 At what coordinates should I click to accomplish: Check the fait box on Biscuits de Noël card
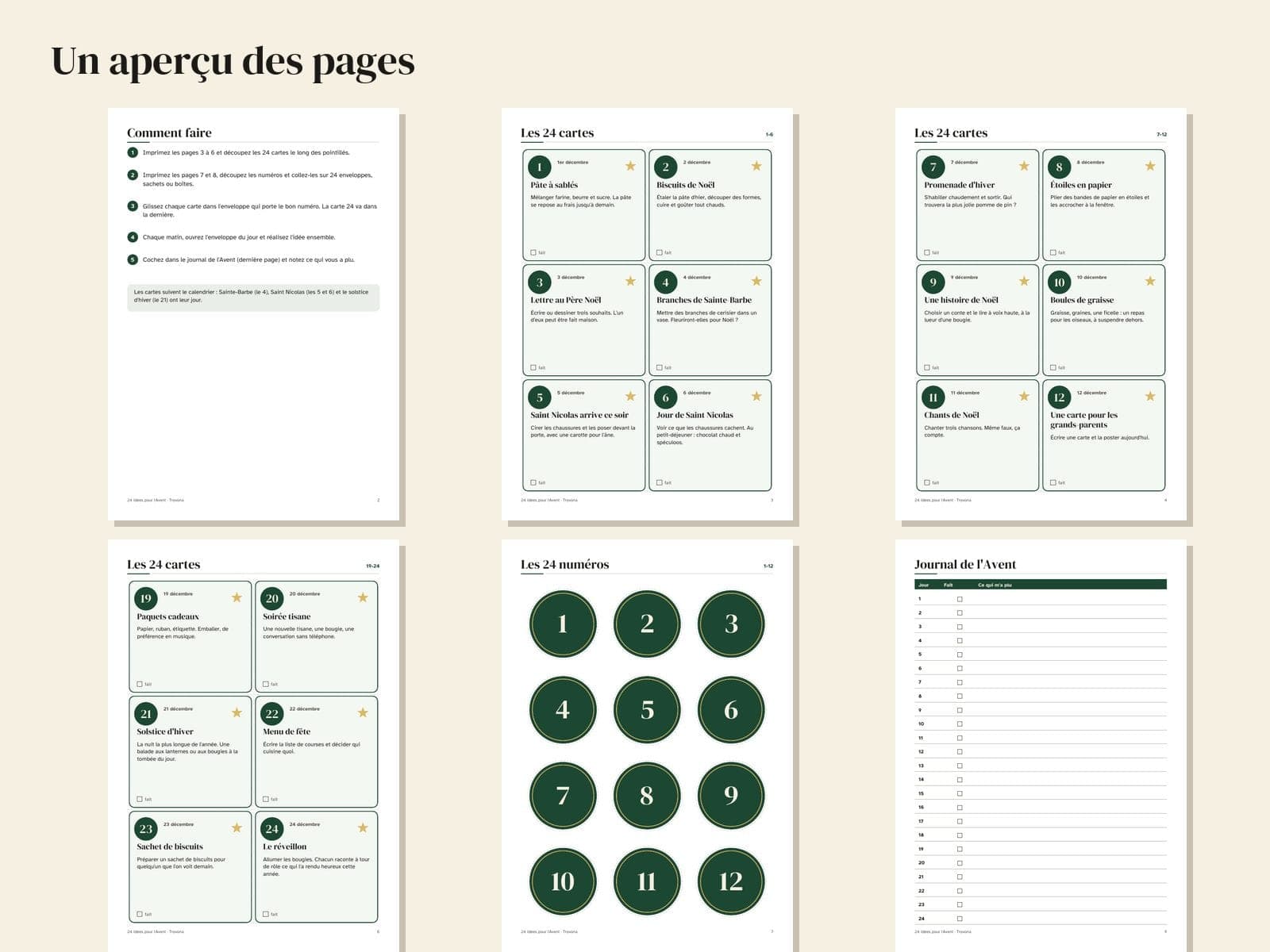pyautogui.click(x=660, y=252)
